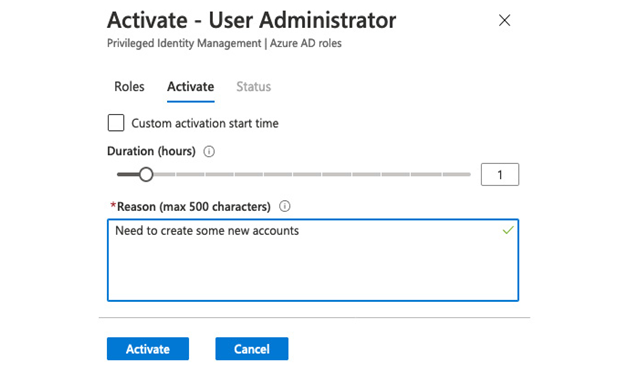
Task: Click the Reason (max 500 characters) label
Action: coord(191,207)
